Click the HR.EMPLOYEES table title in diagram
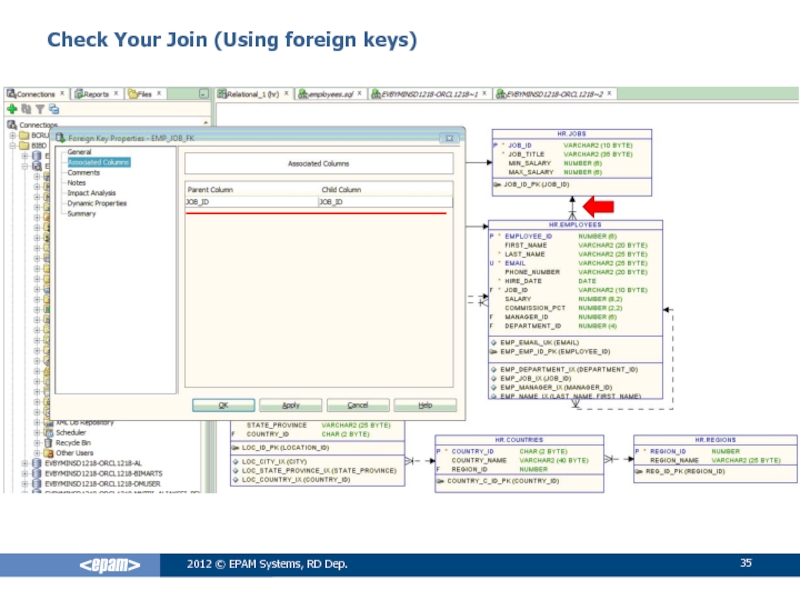This screenshot has width=800, height=600. 575,224
